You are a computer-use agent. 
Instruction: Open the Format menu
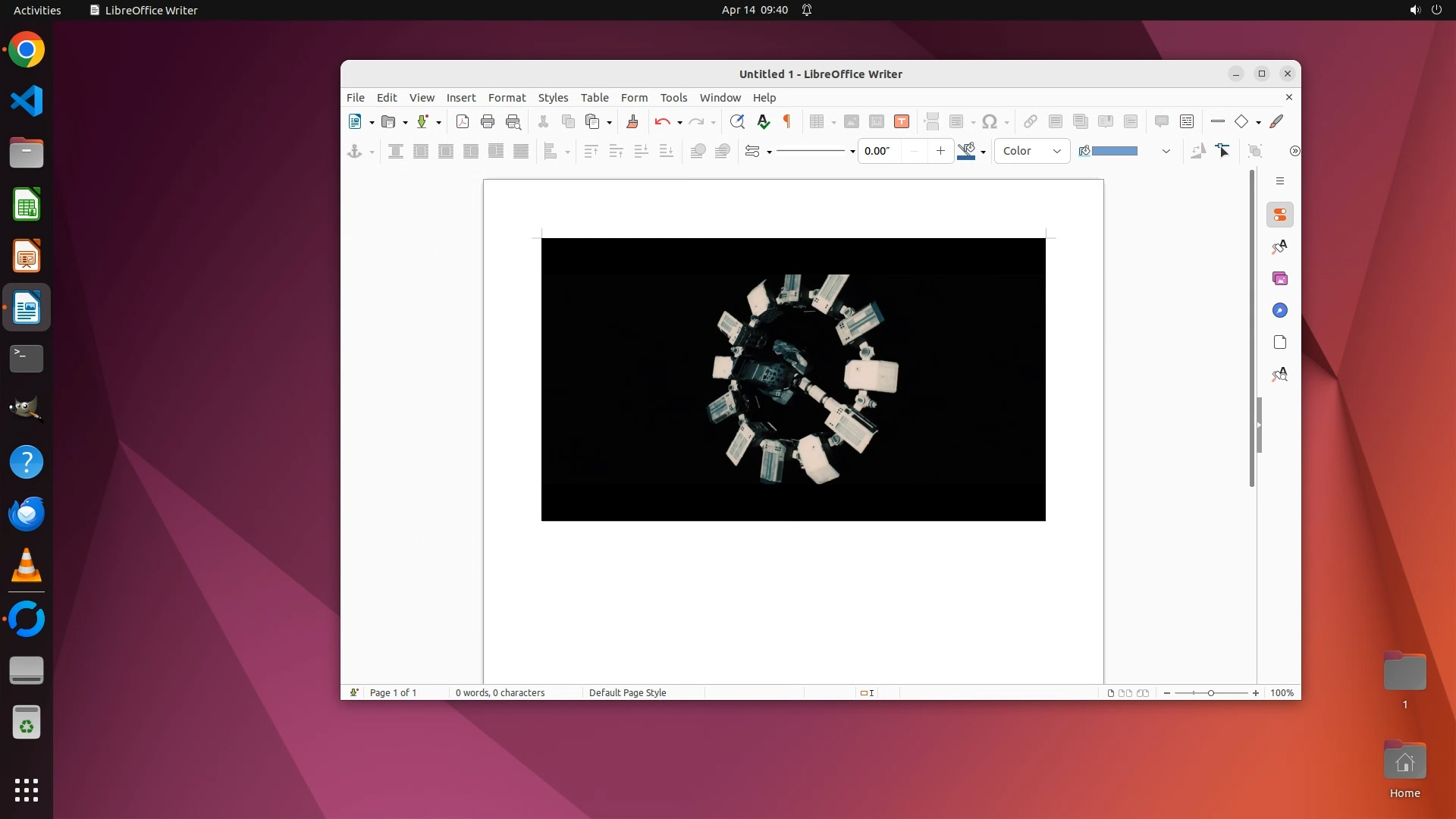507,98
